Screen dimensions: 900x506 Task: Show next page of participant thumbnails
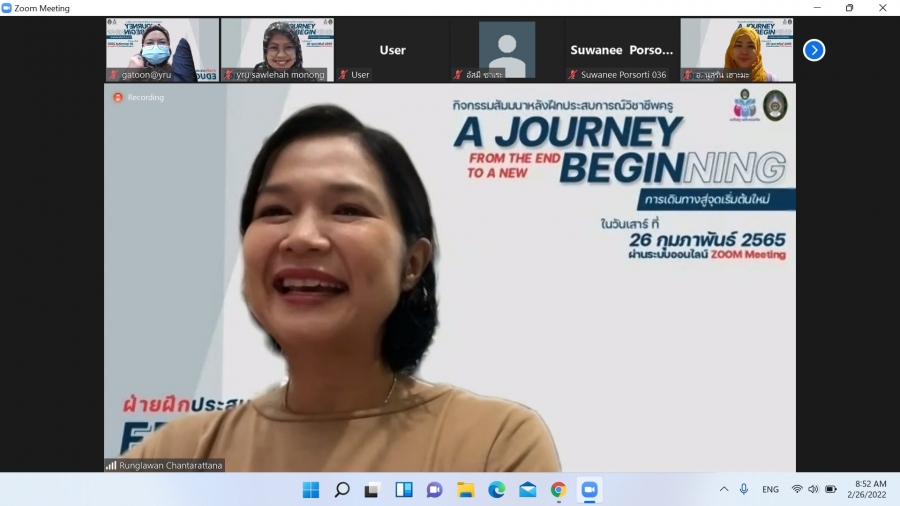pyautogui.click(x=814, y=50)
